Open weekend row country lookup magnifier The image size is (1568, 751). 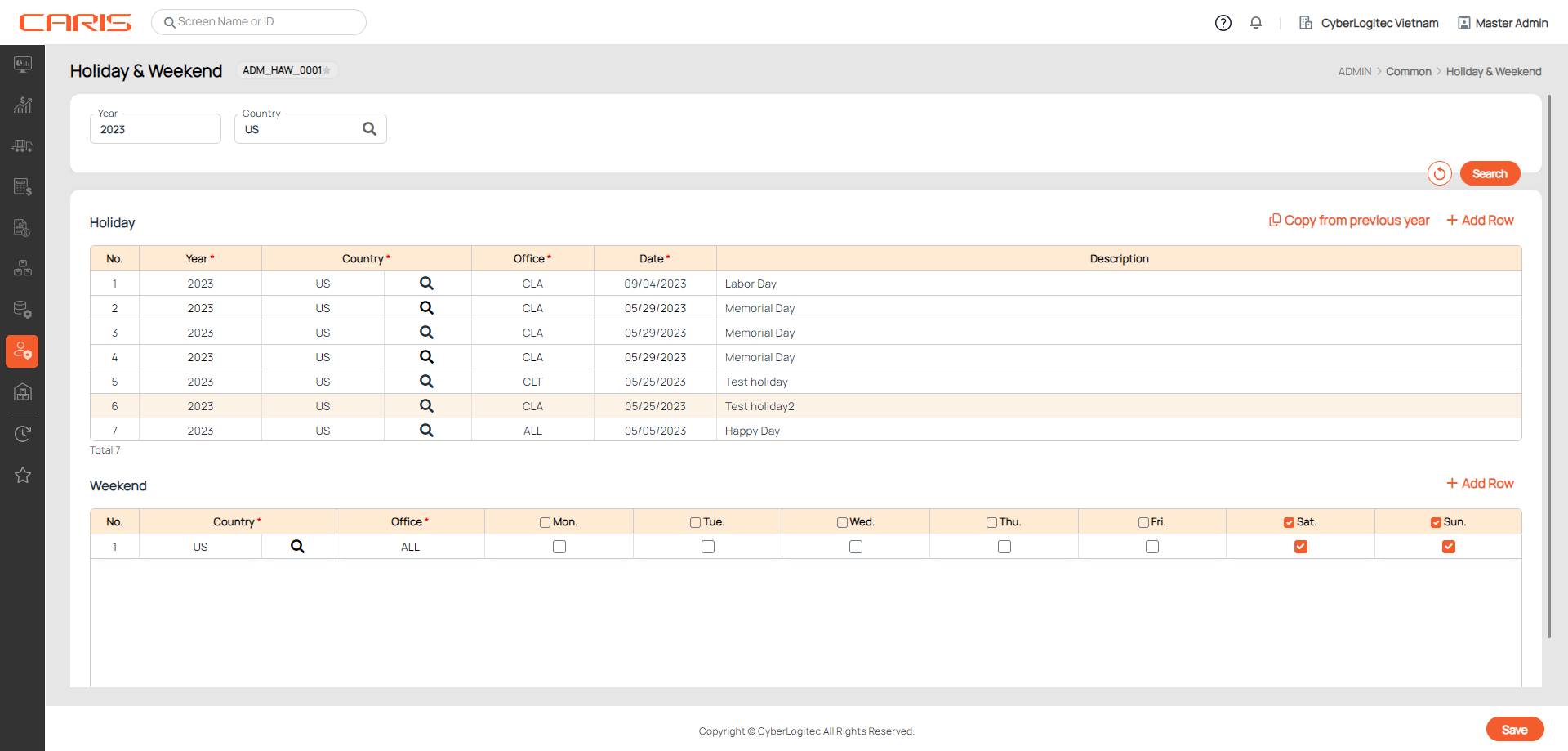(297, 547)
